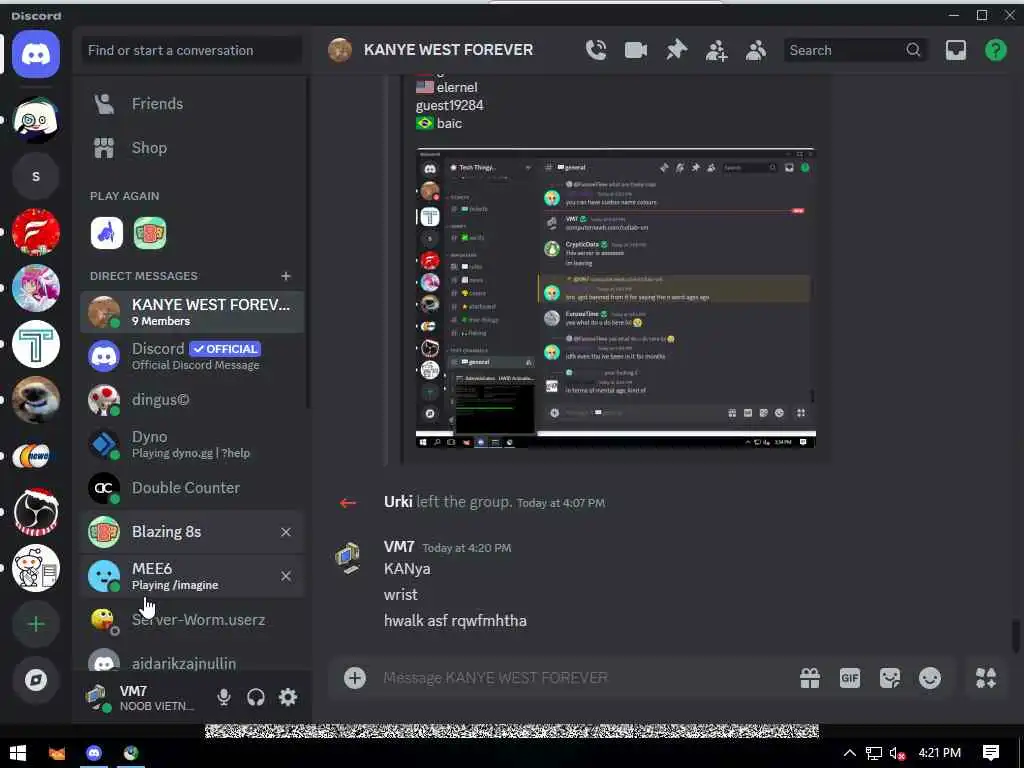Image resolution: width=1024 pixels, height=768 pixels.
Task: Open the Windows Start menu
Action: [x=18, y=753]
